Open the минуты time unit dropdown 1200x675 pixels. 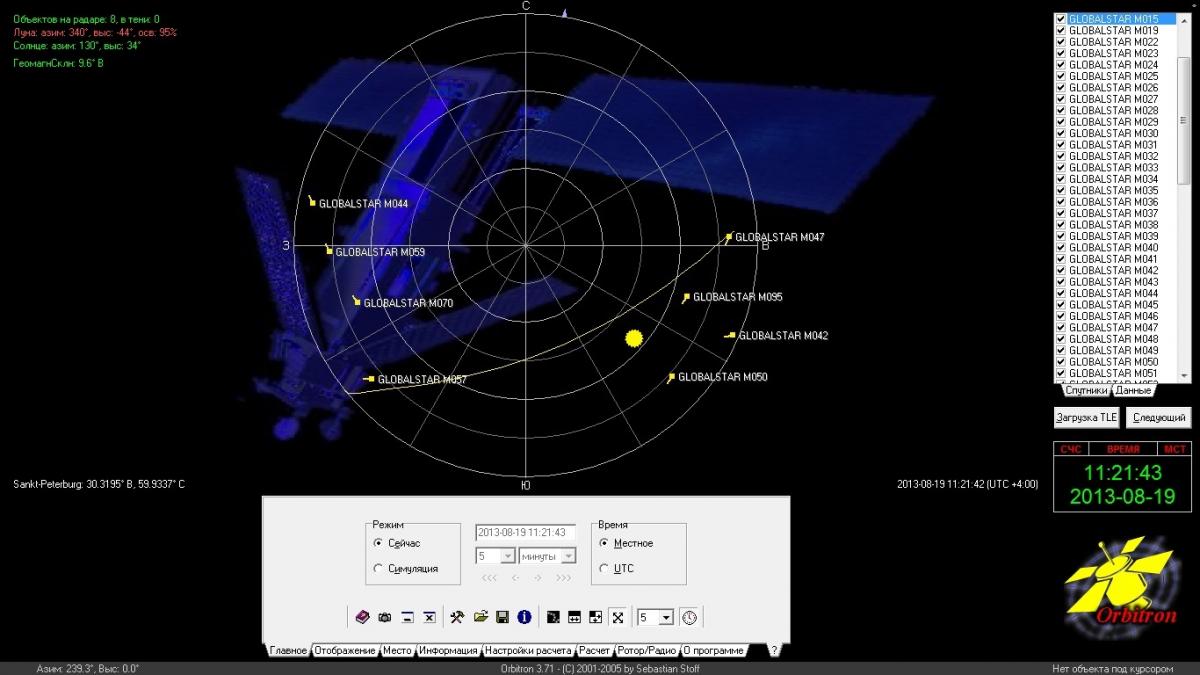click(568, 556)
